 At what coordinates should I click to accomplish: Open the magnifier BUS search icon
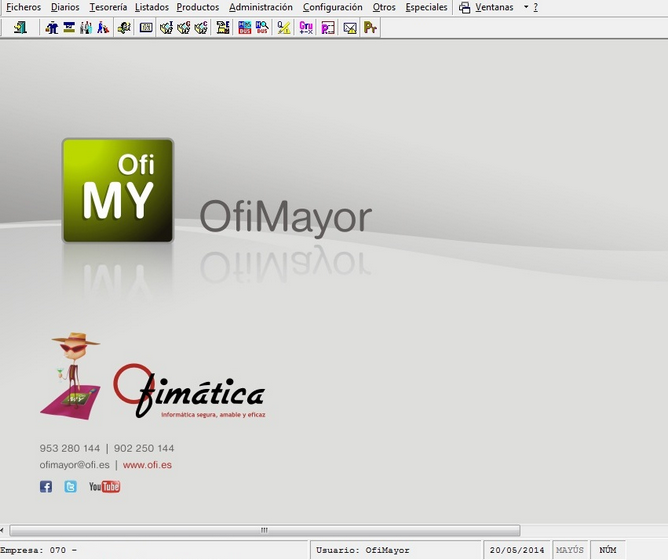pyautogui.click(x=262, y=28)
